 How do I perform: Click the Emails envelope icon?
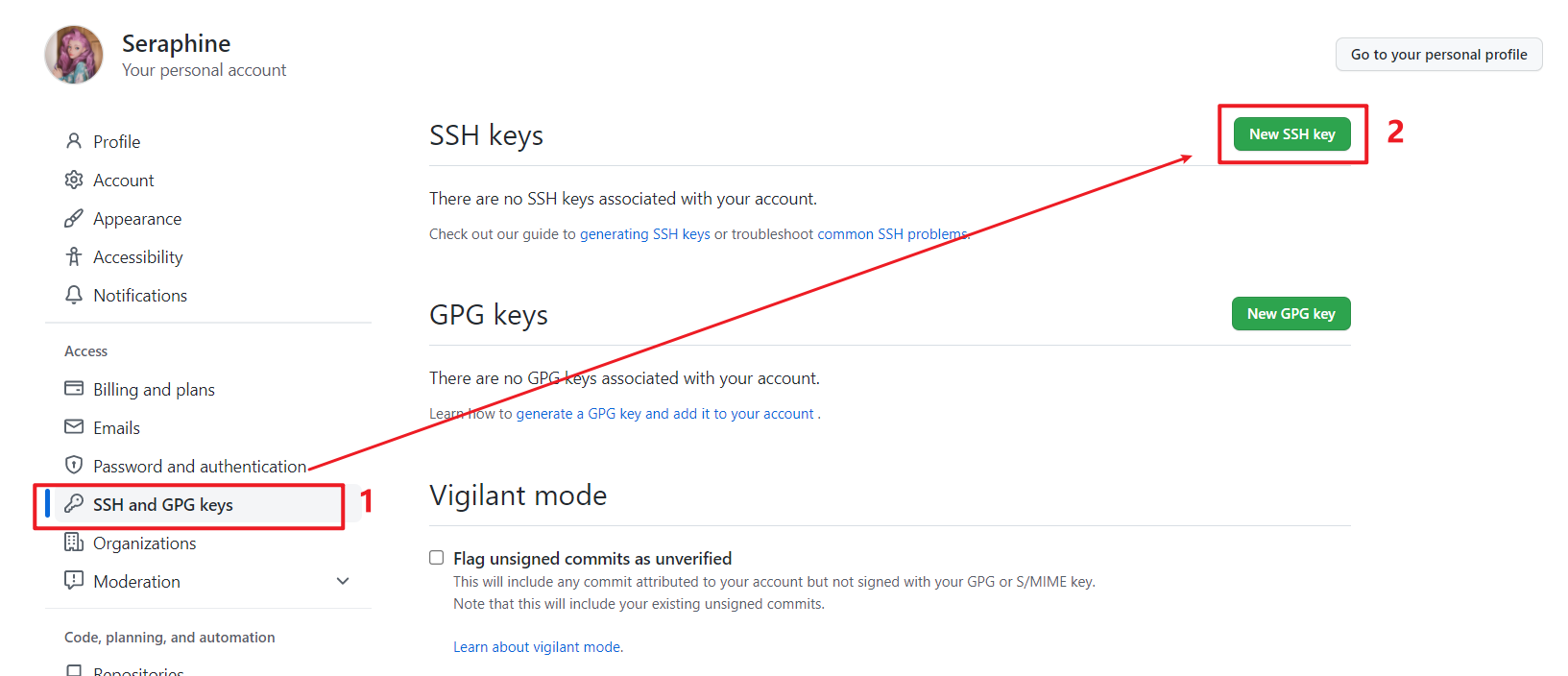coord(74,426)
